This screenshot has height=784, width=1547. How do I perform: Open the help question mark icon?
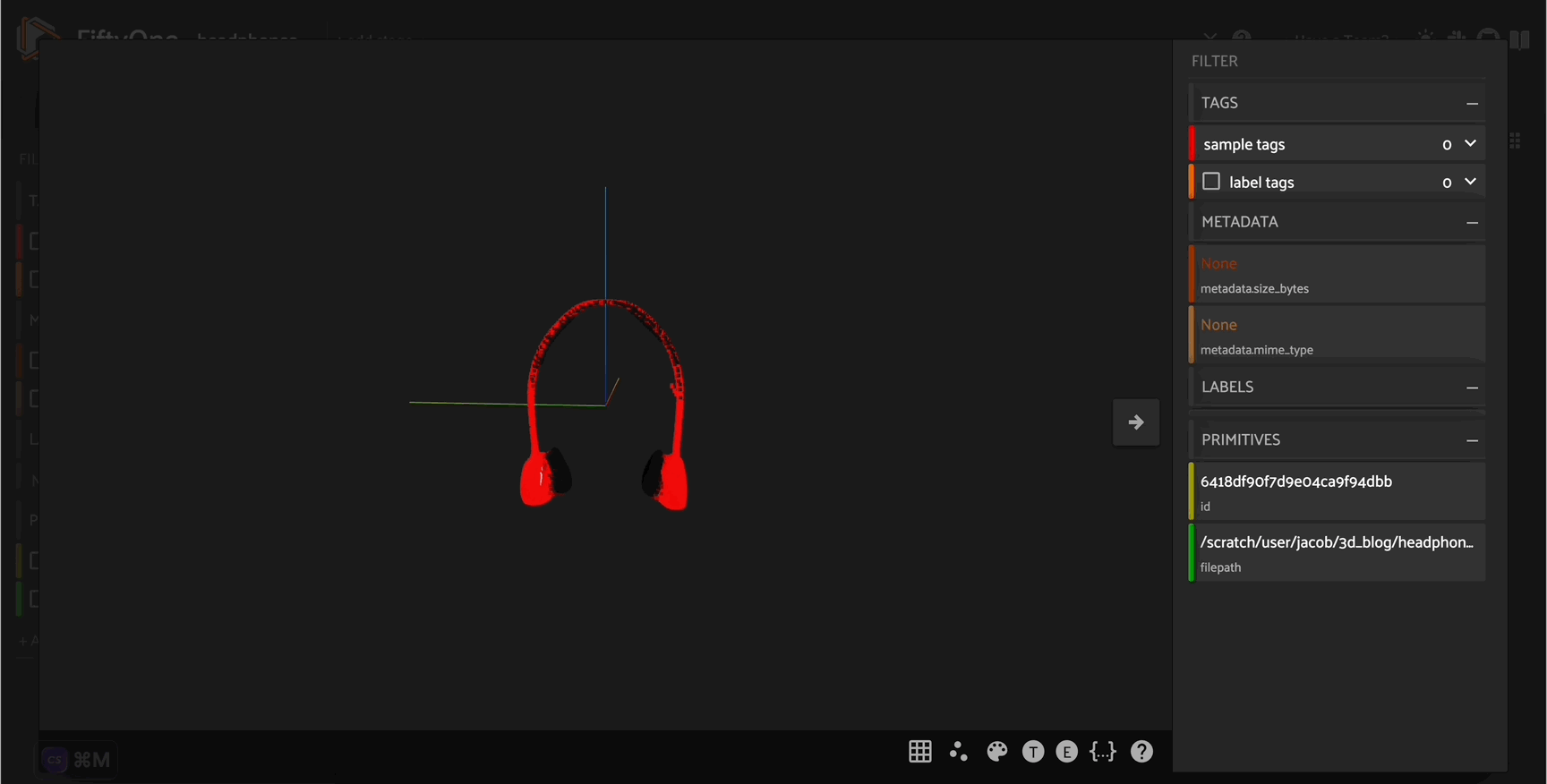pos(1141,752)
